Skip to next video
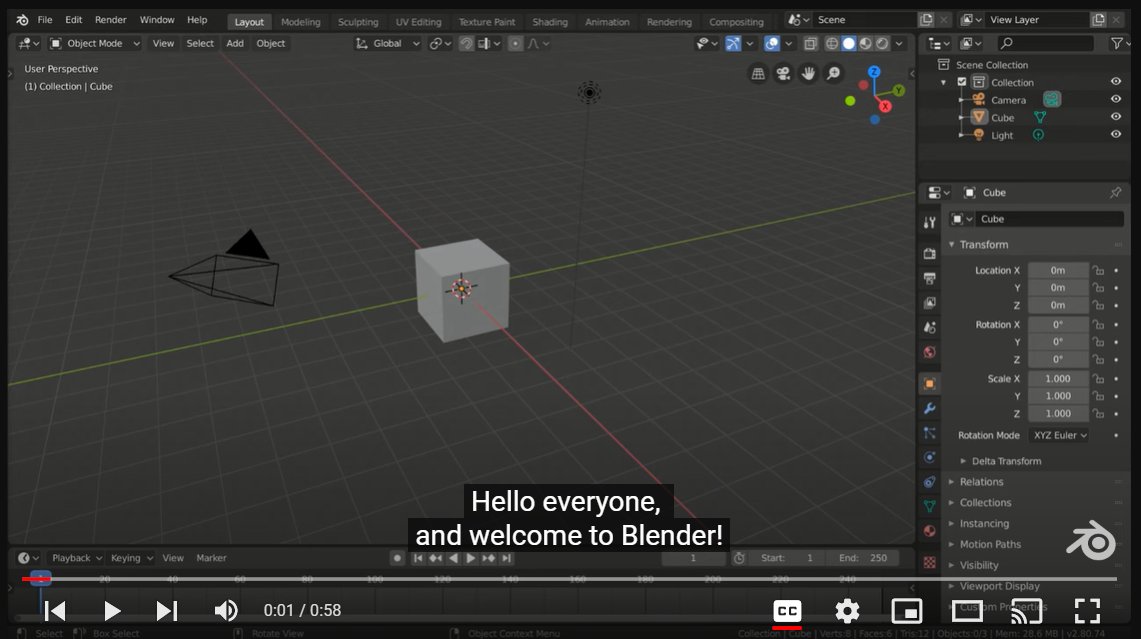Viewport: 1141px width, 639px height. (167, 611)
